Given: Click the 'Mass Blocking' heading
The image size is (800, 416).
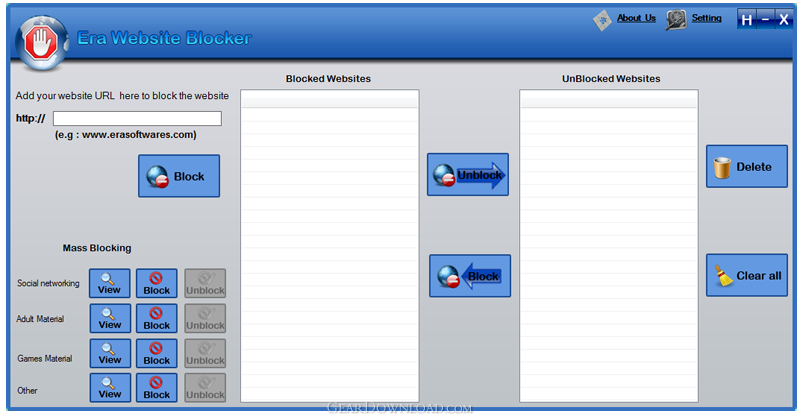Looking at the screenshot, I should tap(97, 248).
